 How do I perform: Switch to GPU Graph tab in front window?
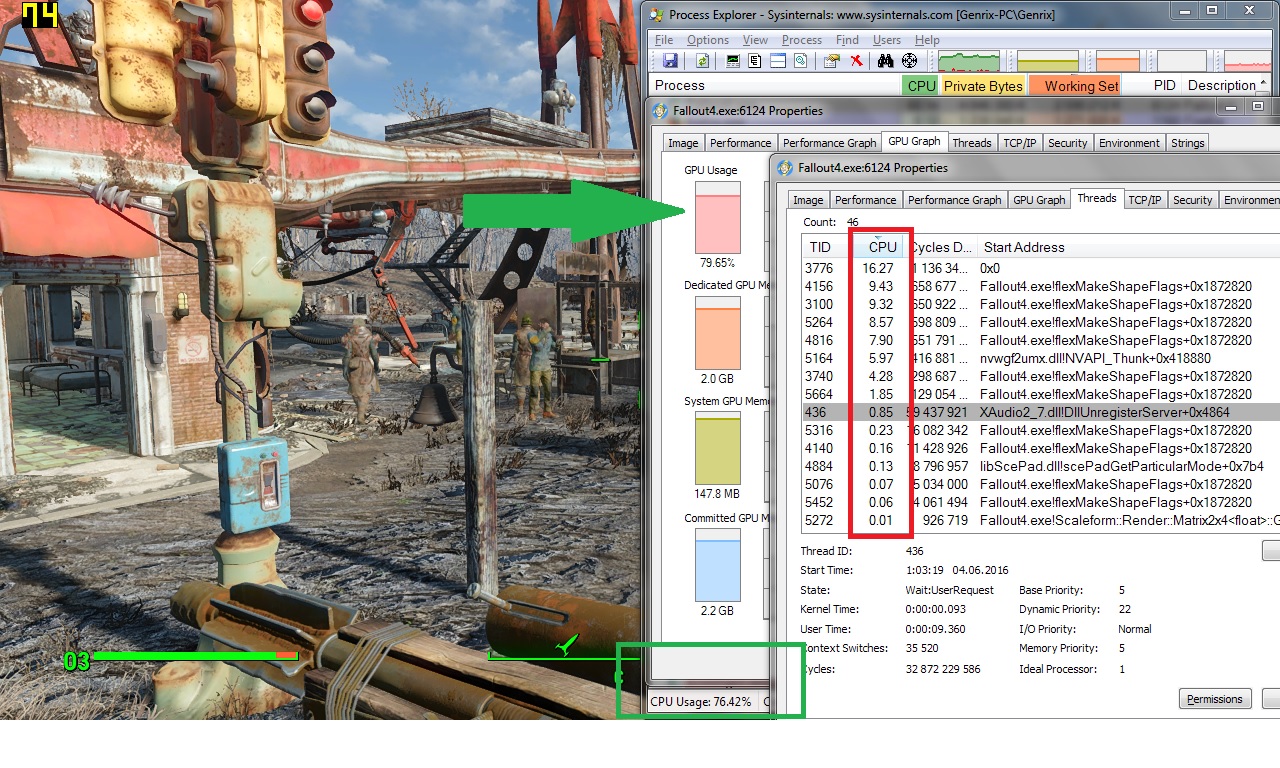click(x=1039, y=200)
